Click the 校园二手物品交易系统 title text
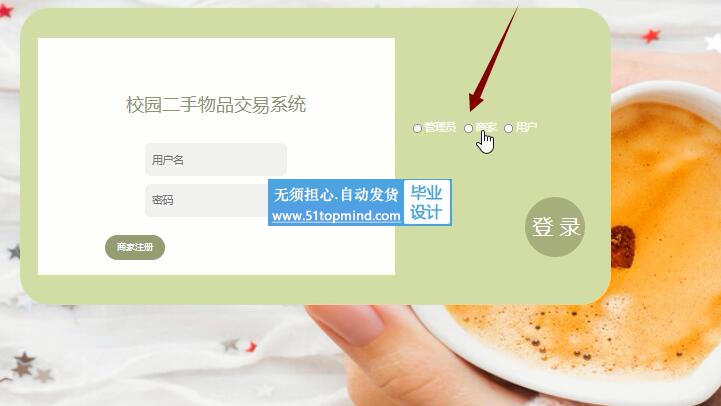 (216, 105)
